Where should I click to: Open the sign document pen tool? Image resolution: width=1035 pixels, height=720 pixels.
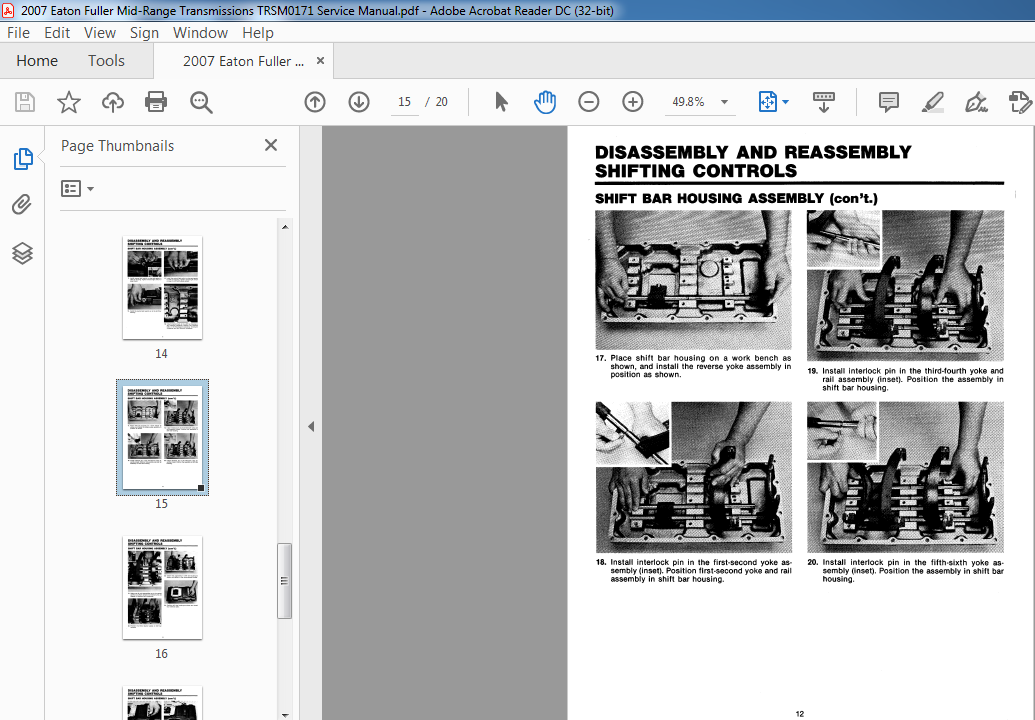[976, 102]
